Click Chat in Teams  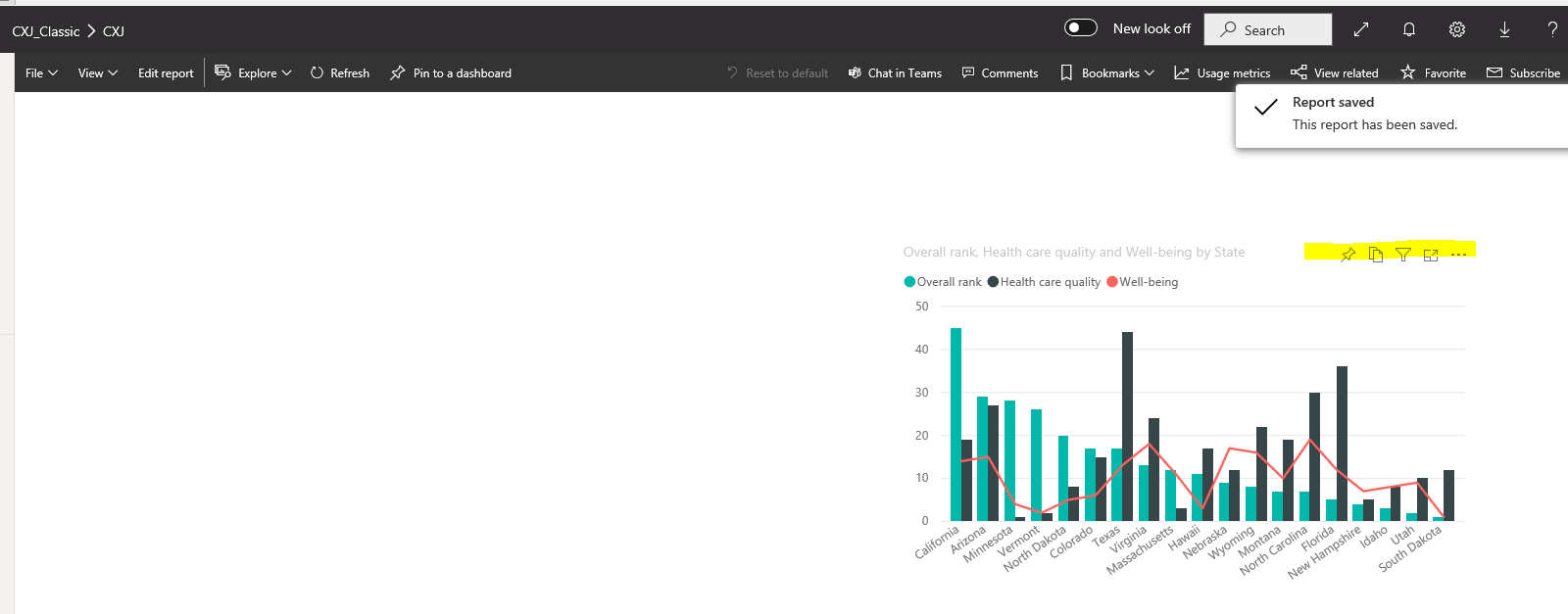[x=895, y=73]
